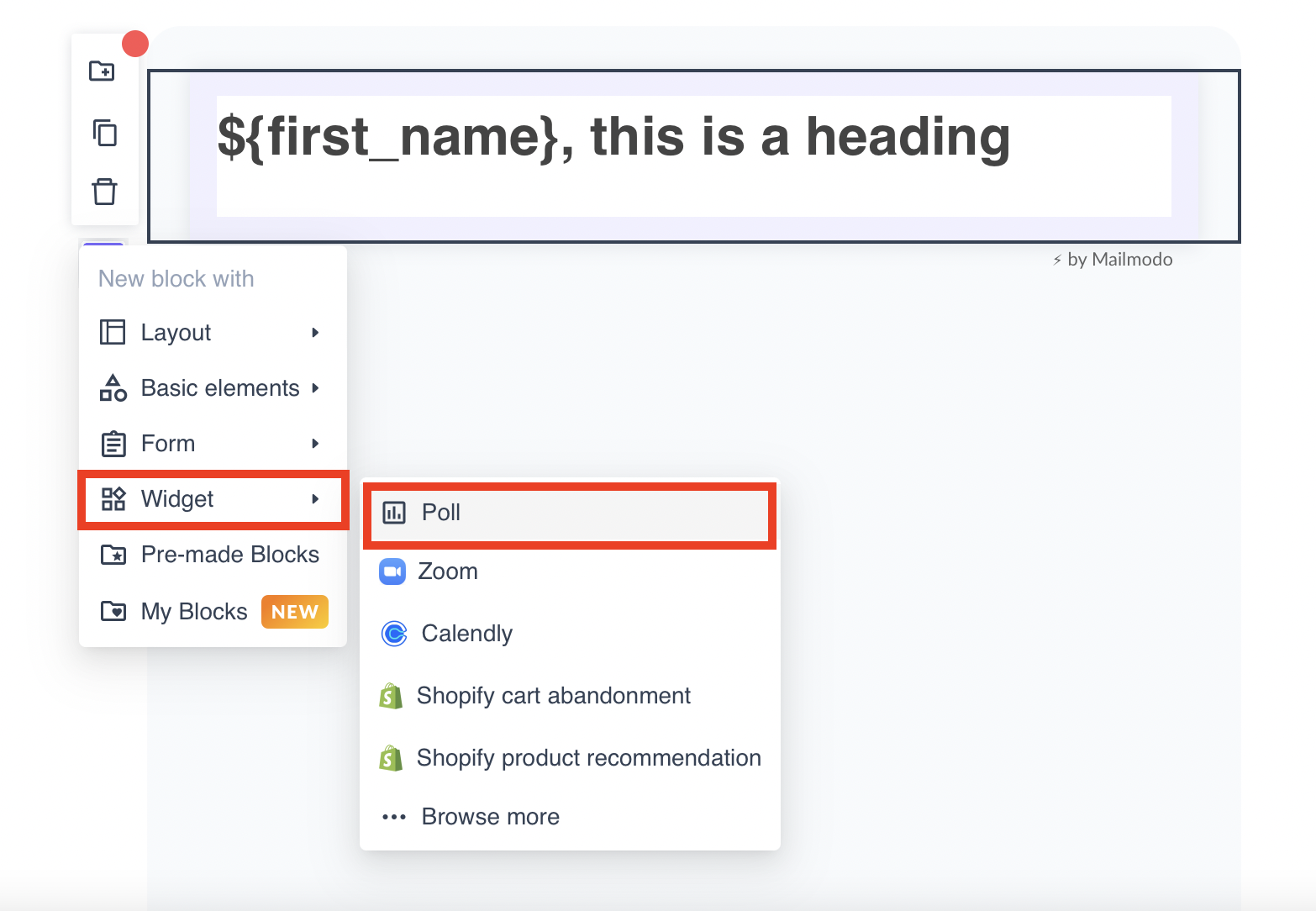This screenshot has height=911, width=1316.
Task: Expand the Basic elements submenu arrow
Action: pos(315,388)
